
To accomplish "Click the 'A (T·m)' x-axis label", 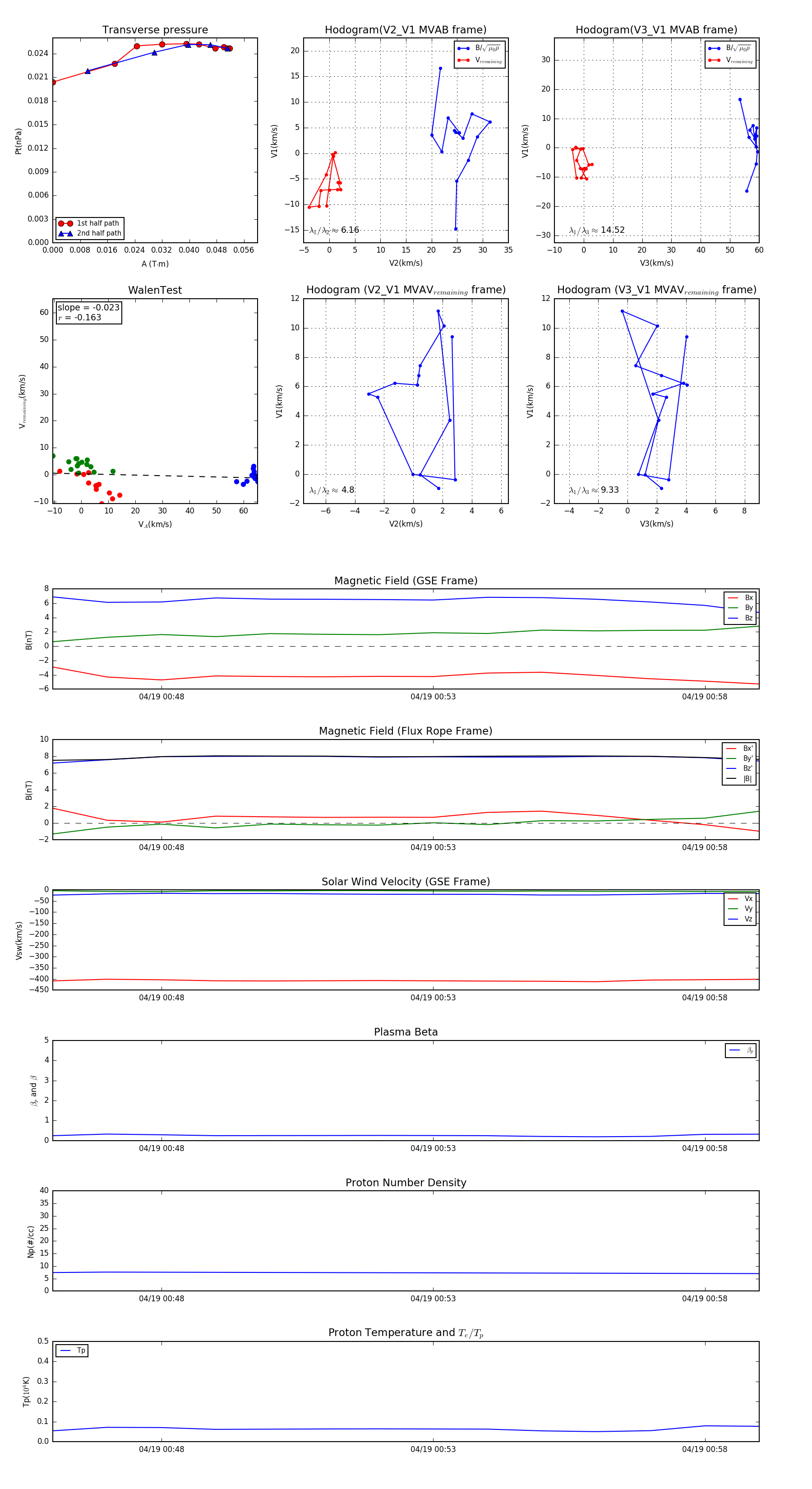I will pos(155,264).
